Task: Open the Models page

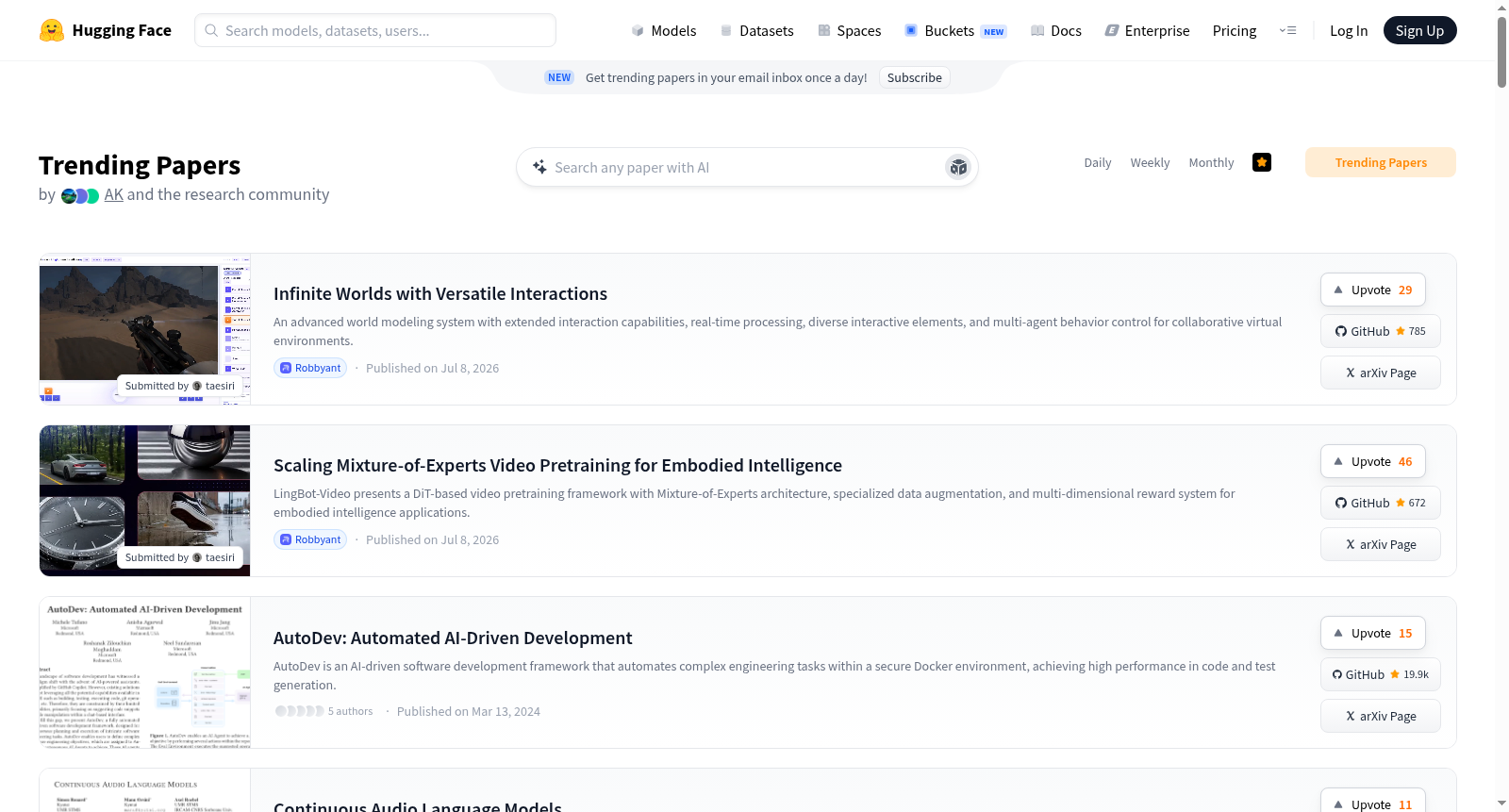Action: tap(663, 30)
